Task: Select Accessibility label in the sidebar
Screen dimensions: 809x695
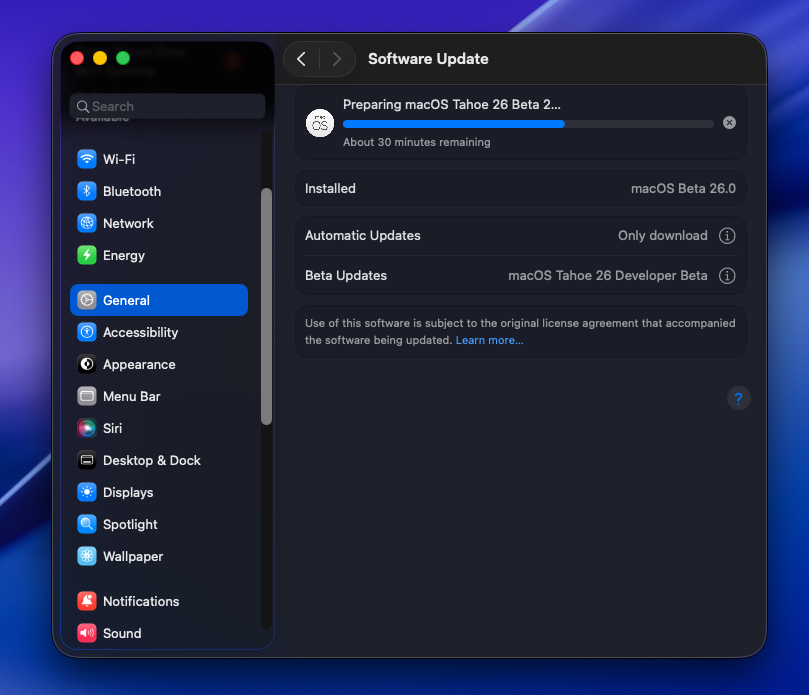Action: pos(140,332)
